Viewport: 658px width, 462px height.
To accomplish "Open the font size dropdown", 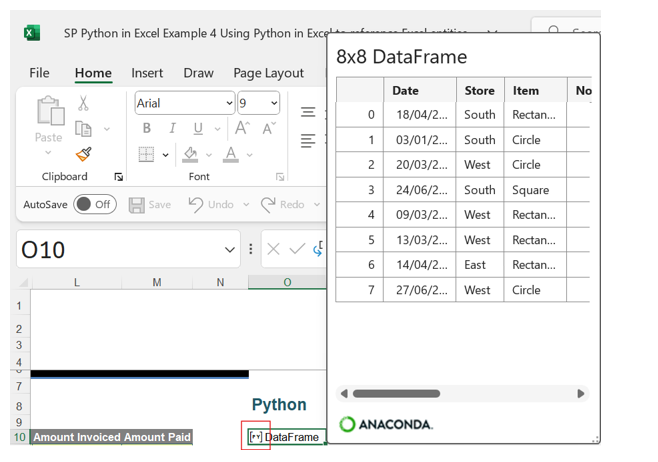I will (273, 103).
